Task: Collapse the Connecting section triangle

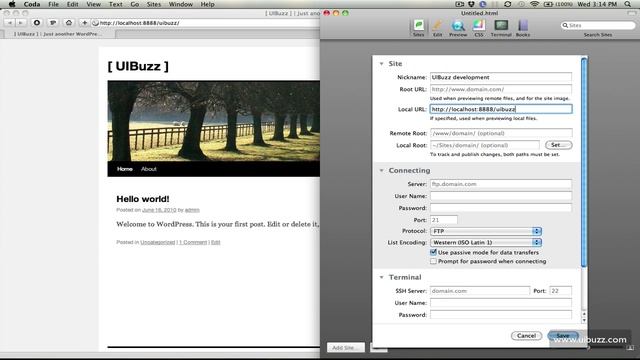Action: pos(381,171)
